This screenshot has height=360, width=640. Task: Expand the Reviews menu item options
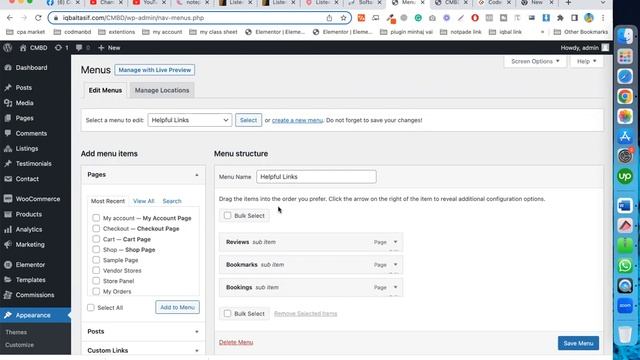pyautogui.click(x=395, y=242)
